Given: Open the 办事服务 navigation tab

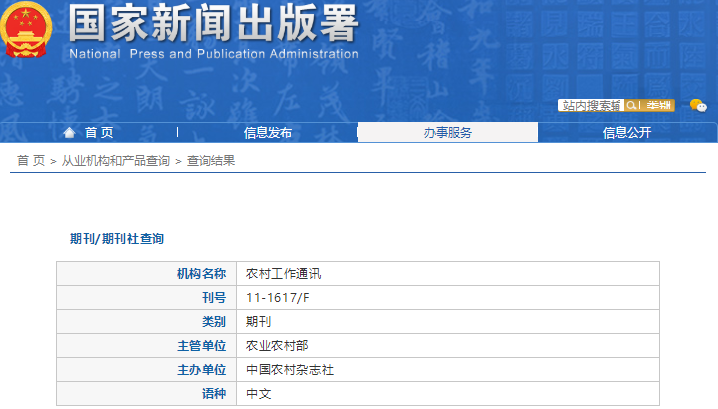Looking at the screenshot, I should click(447, 132).
